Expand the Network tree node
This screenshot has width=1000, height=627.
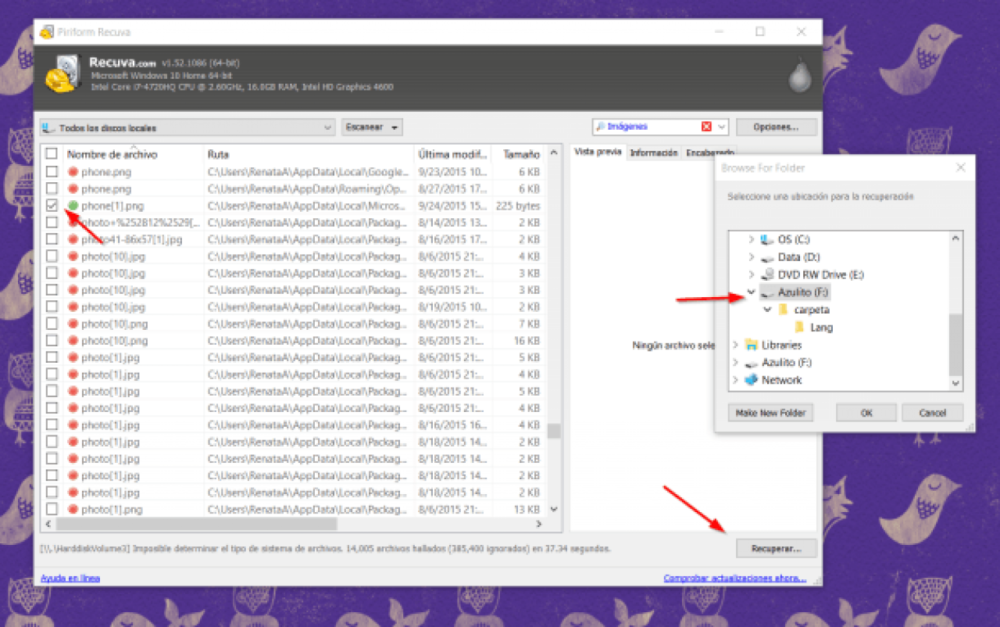coord(735,380)
